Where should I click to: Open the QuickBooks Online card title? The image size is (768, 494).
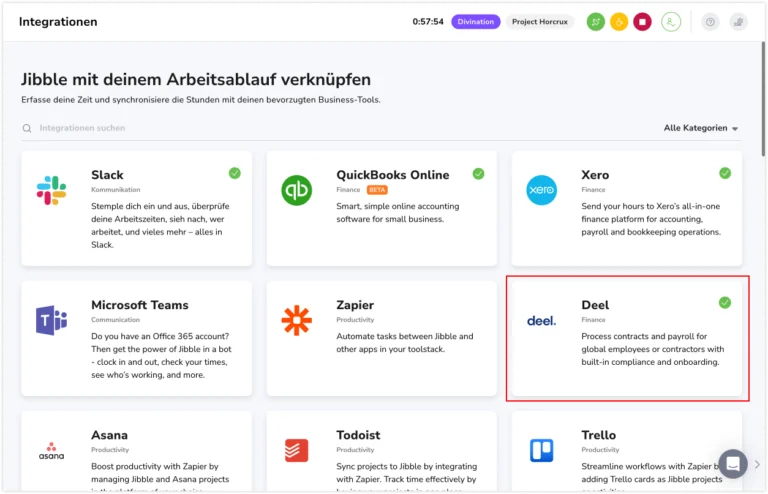pos(393,175)
